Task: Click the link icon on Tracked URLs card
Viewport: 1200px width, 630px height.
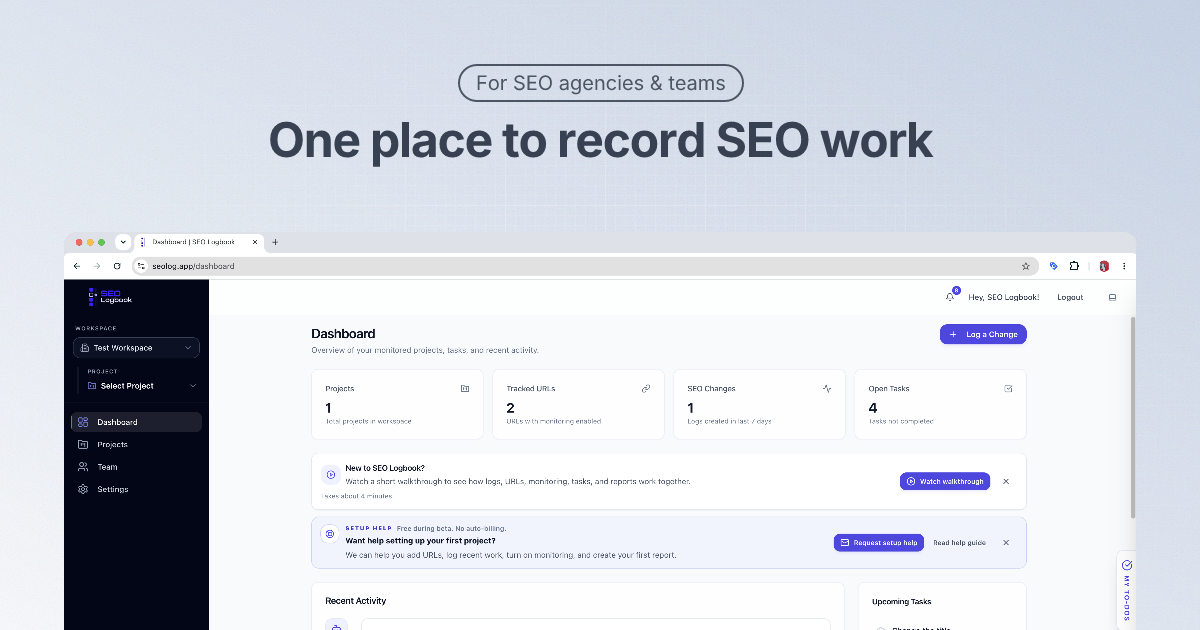Action: point(646,388)
